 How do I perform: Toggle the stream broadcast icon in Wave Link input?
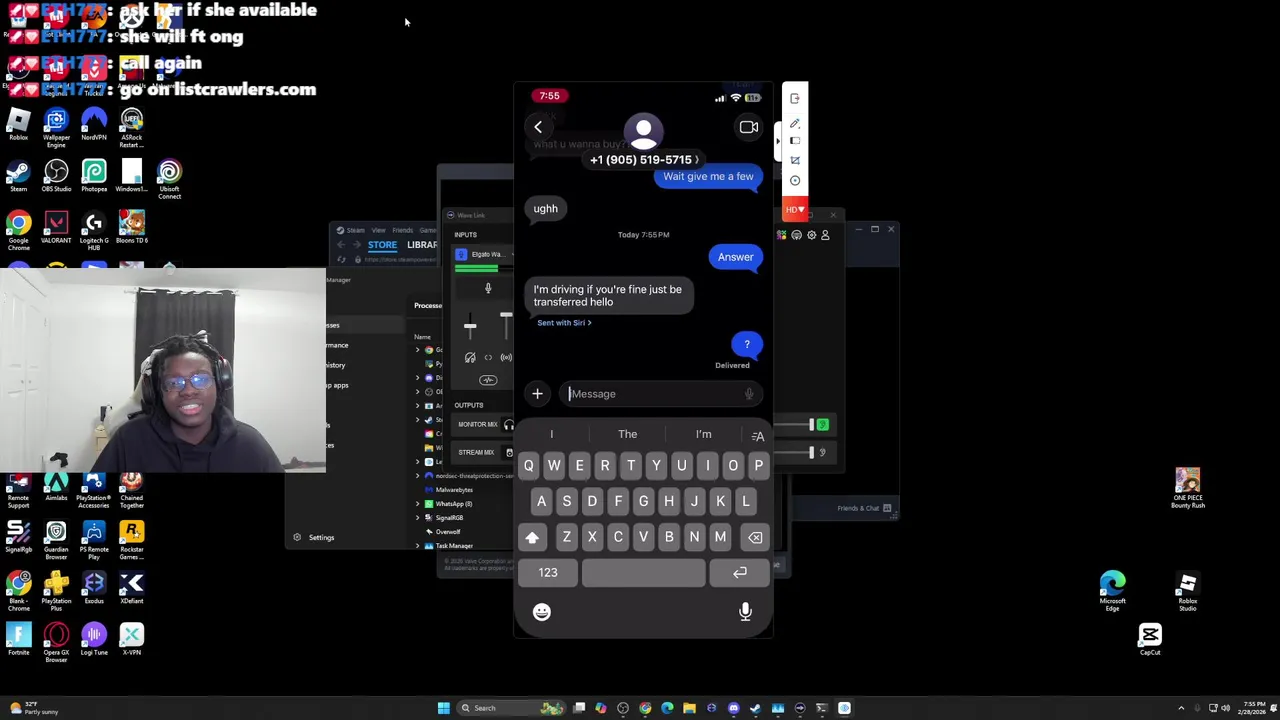(x=506, y=358)
